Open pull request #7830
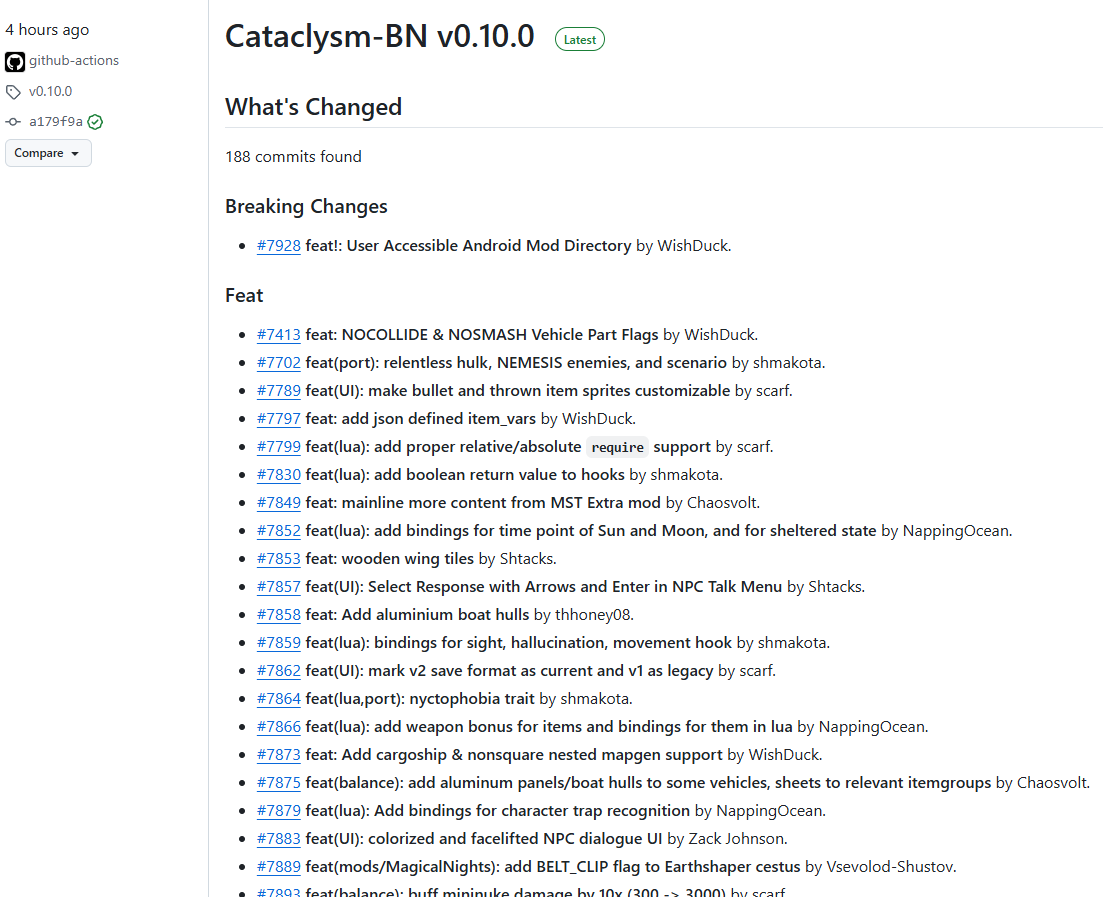The height and width of the screenshot is (897, 1112). coord(279,475)
